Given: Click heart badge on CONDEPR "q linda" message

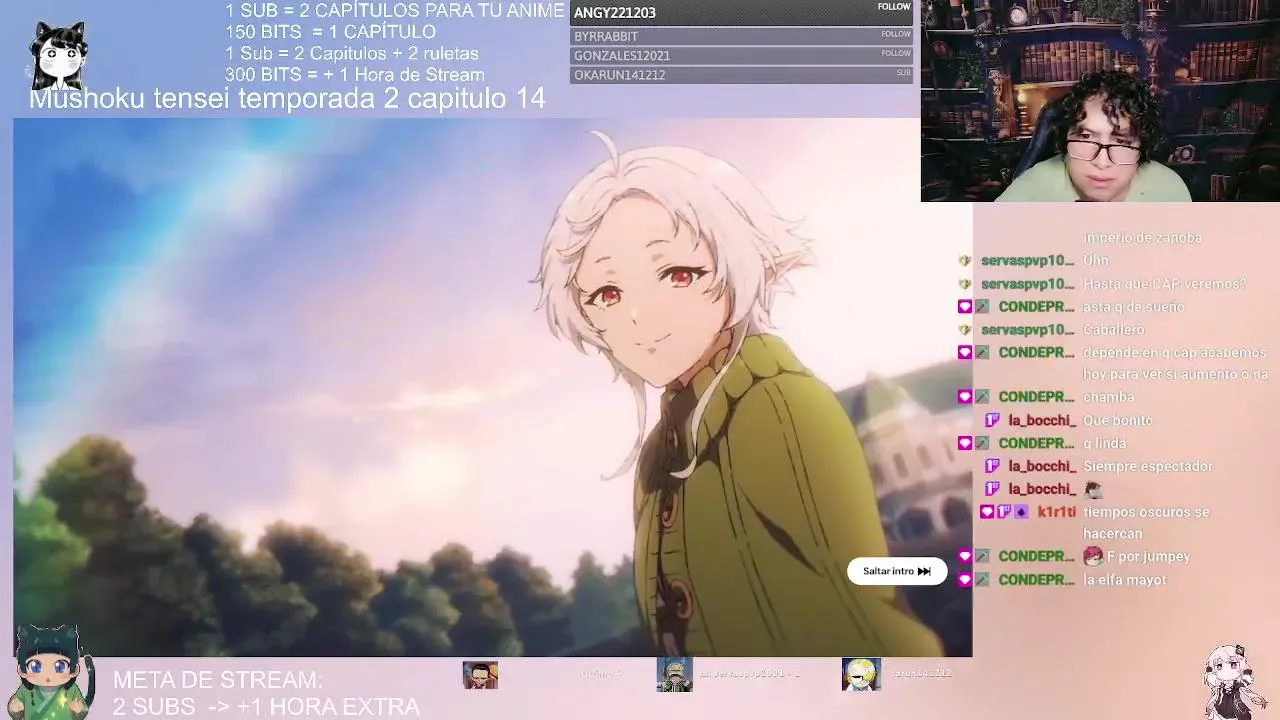Looking at the screenshot, I should pyautogui.click(x=965, y=443).
